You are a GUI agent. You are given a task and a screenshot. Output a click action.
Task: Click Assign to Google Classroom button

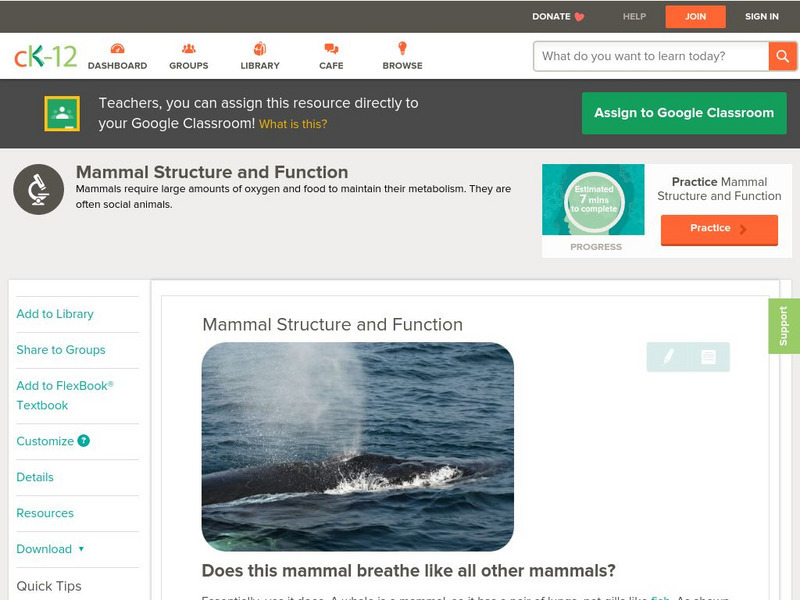pos(684,113)
